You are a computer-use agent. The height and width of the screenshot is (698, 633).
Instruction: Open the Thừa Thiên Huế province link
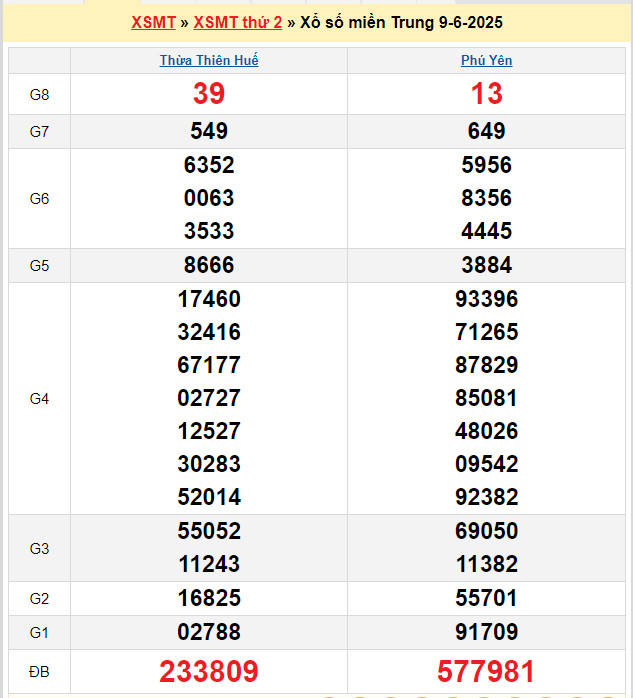tap(209, 60)
